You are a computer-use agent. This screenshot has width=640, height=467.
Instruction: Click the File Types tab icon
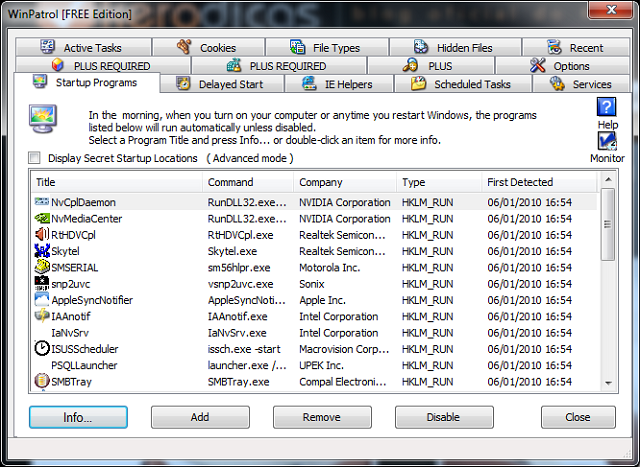point(298,47)
